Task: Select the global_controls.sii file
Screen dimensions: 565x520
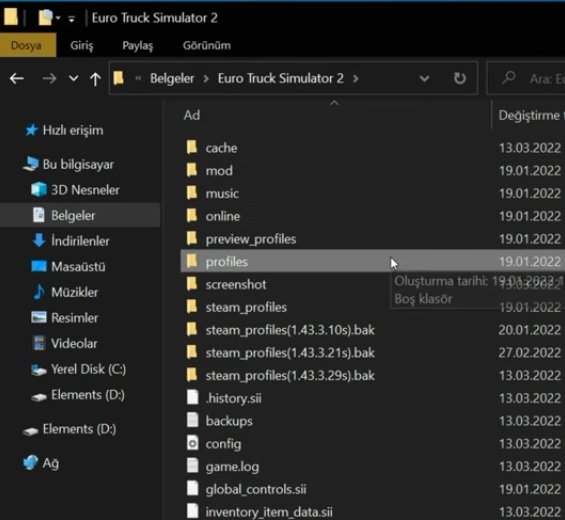Action: 256,489
